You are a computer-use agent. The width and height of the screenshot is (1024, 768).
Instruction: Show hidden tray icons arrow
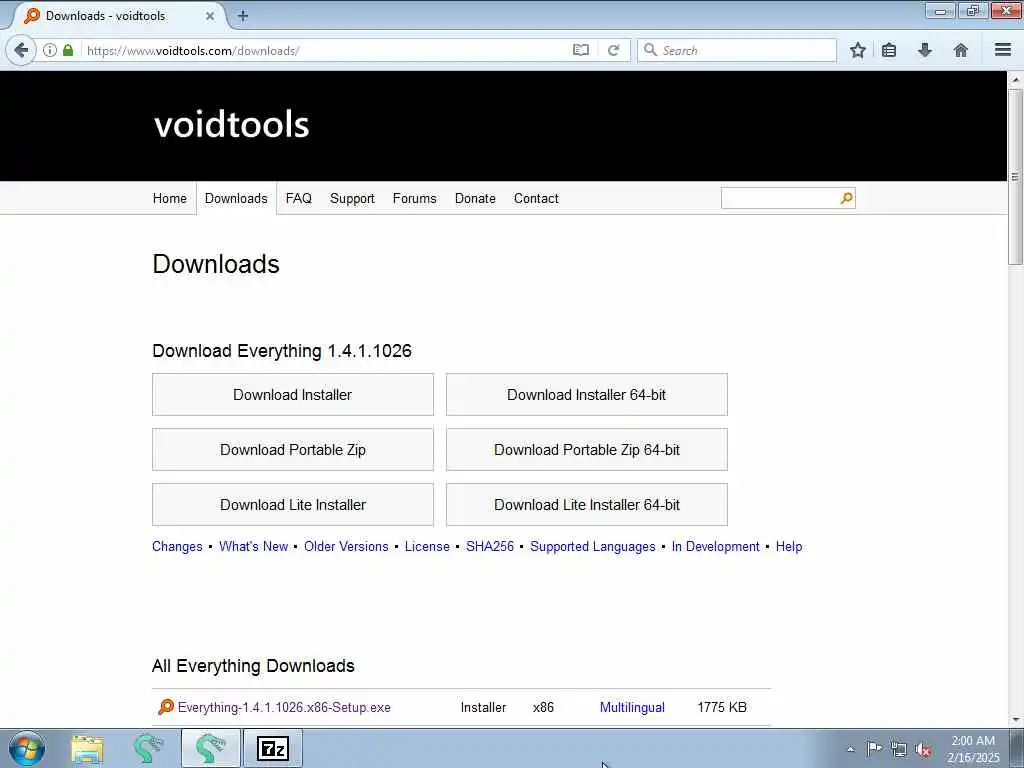850,750
